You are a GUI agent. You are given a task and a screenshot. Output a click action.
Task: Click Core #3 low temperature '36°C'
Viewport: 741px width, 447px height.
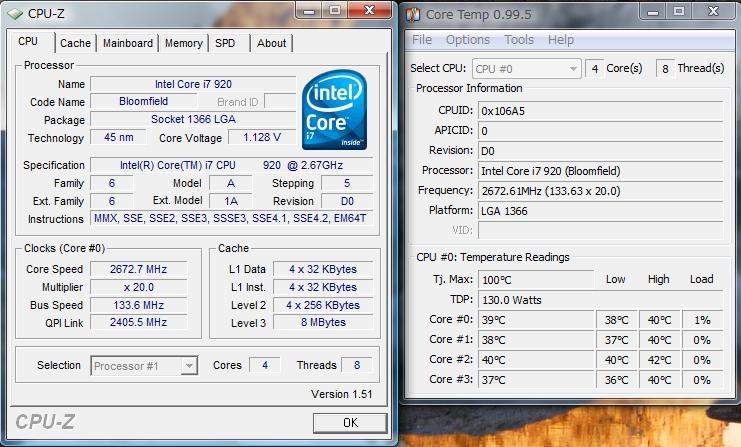(617, 380)
